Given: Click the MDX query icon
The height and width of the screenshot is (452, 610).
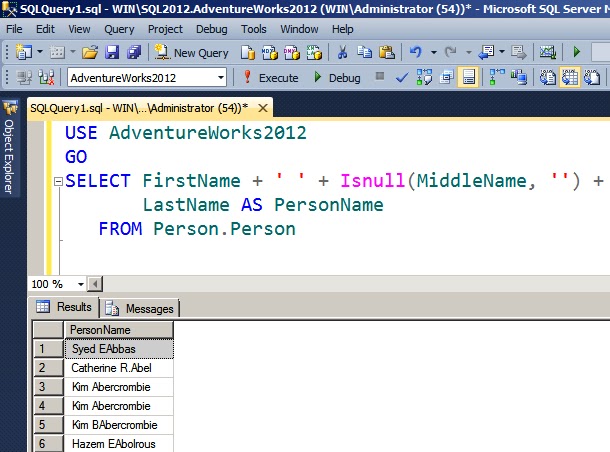Looking at the screenshot, I should tap(270, 52).
